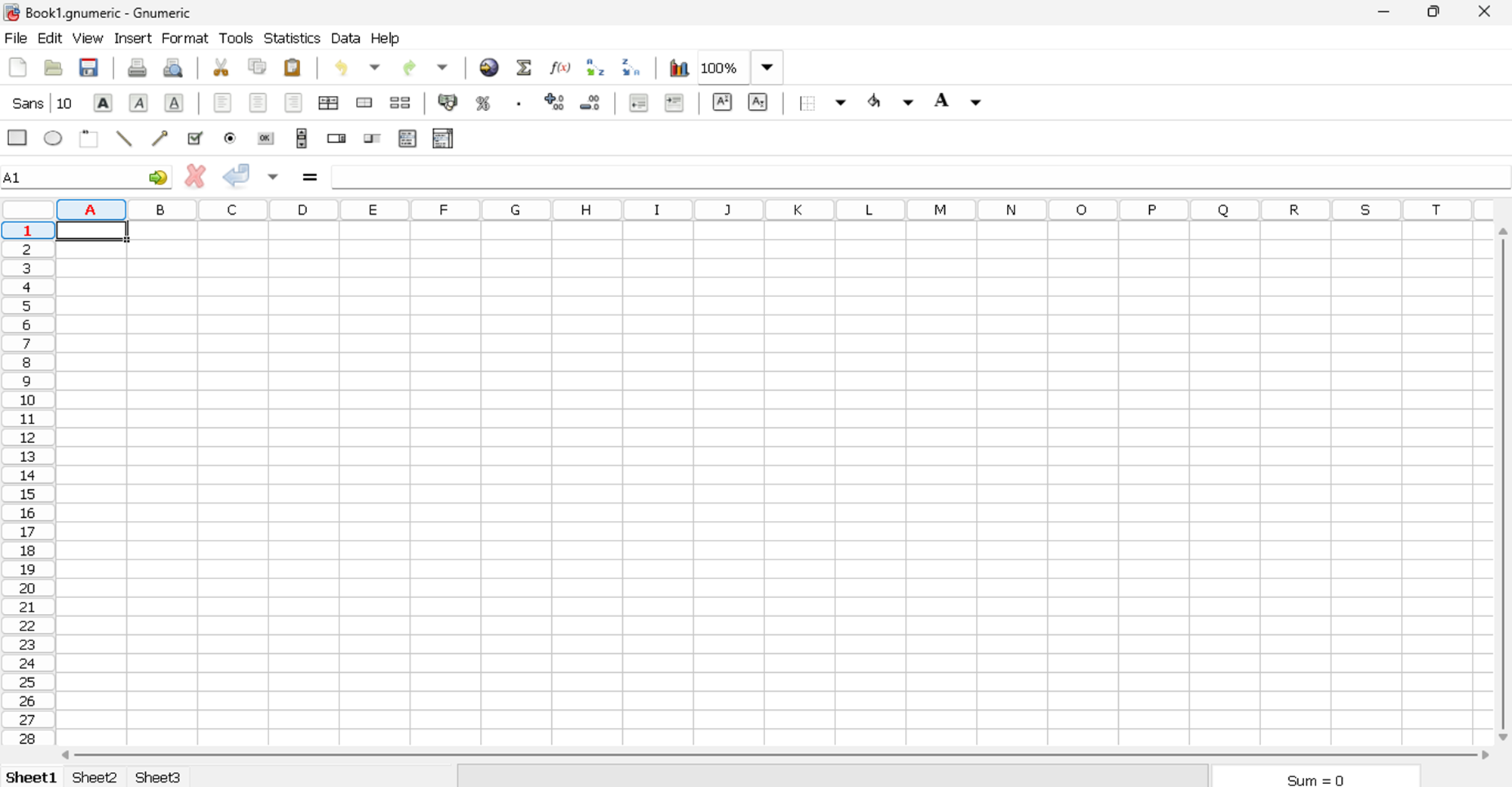Decrease cell indent
This screenshot has width=1512, height=787.
(x=638, y=103)
